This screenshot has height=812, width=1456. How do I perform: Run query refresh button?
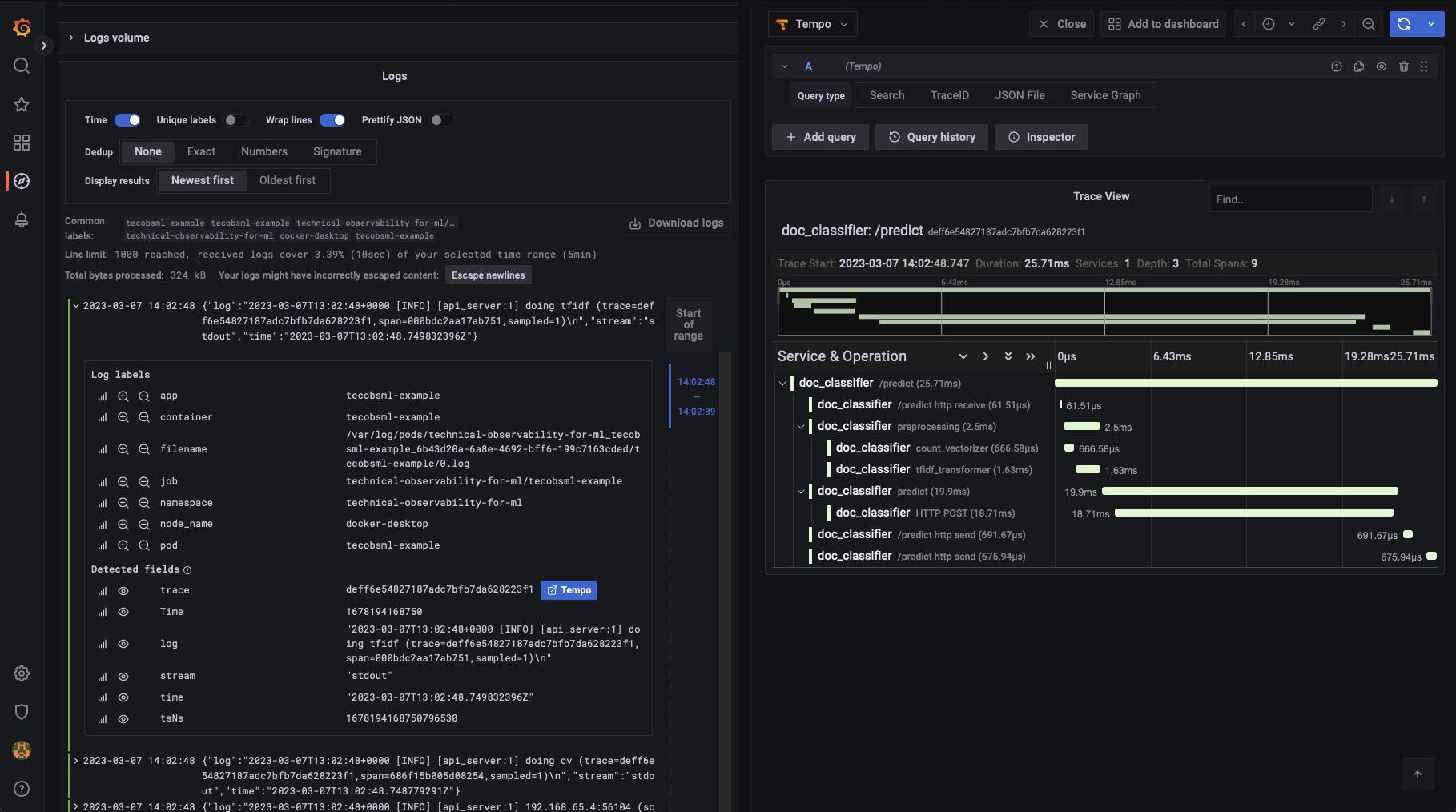coord(1404,24)
